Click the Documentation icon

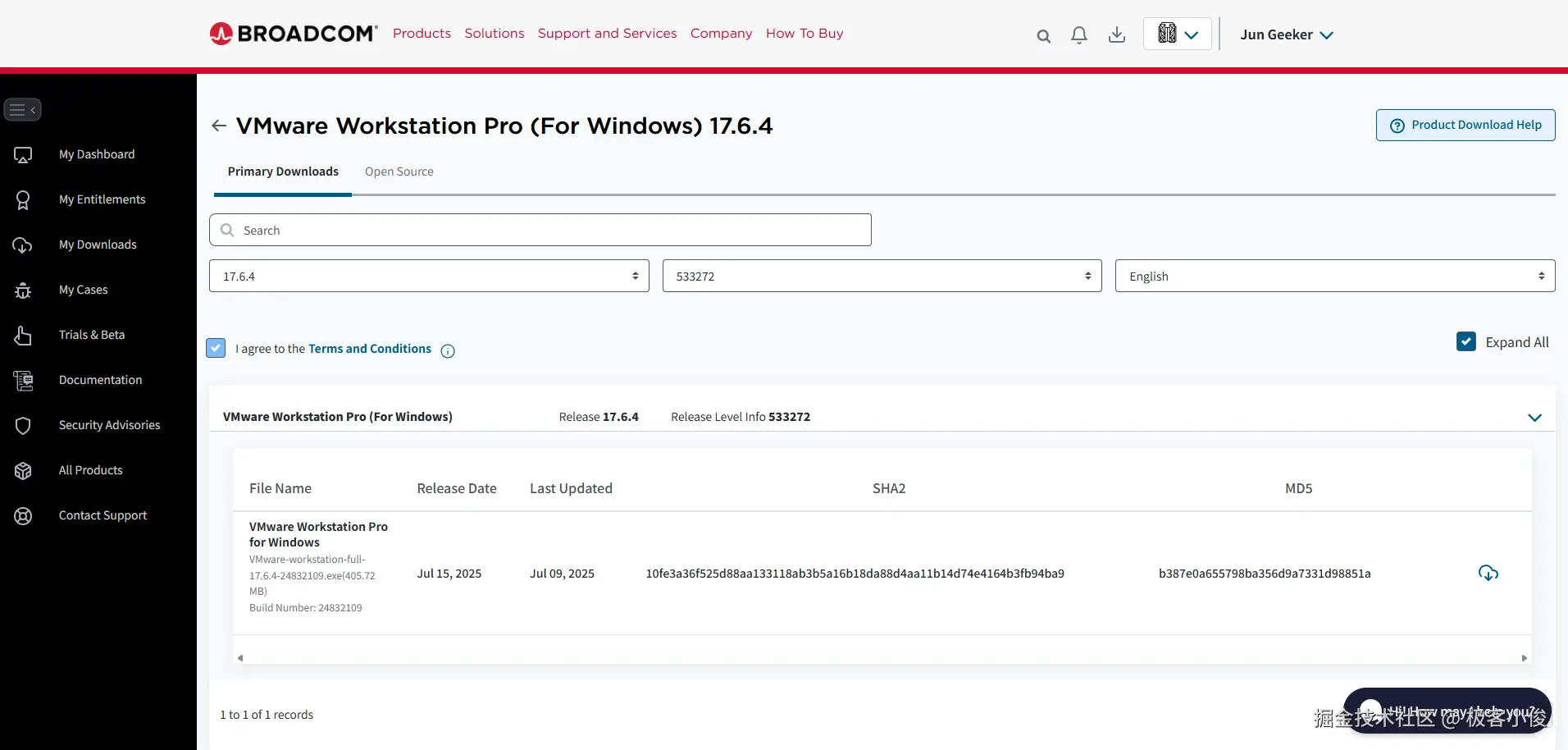[x=23, y=380]
